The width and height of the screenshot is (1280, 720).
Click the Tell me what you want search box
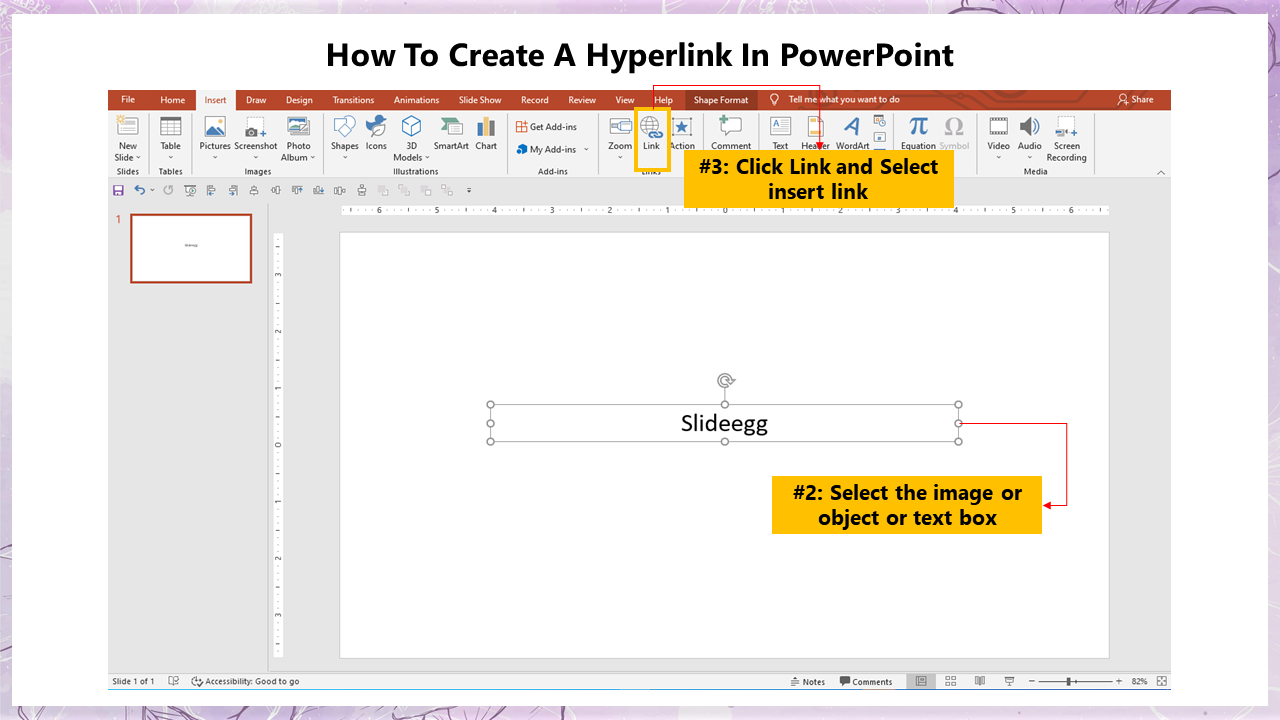(843, 100)
